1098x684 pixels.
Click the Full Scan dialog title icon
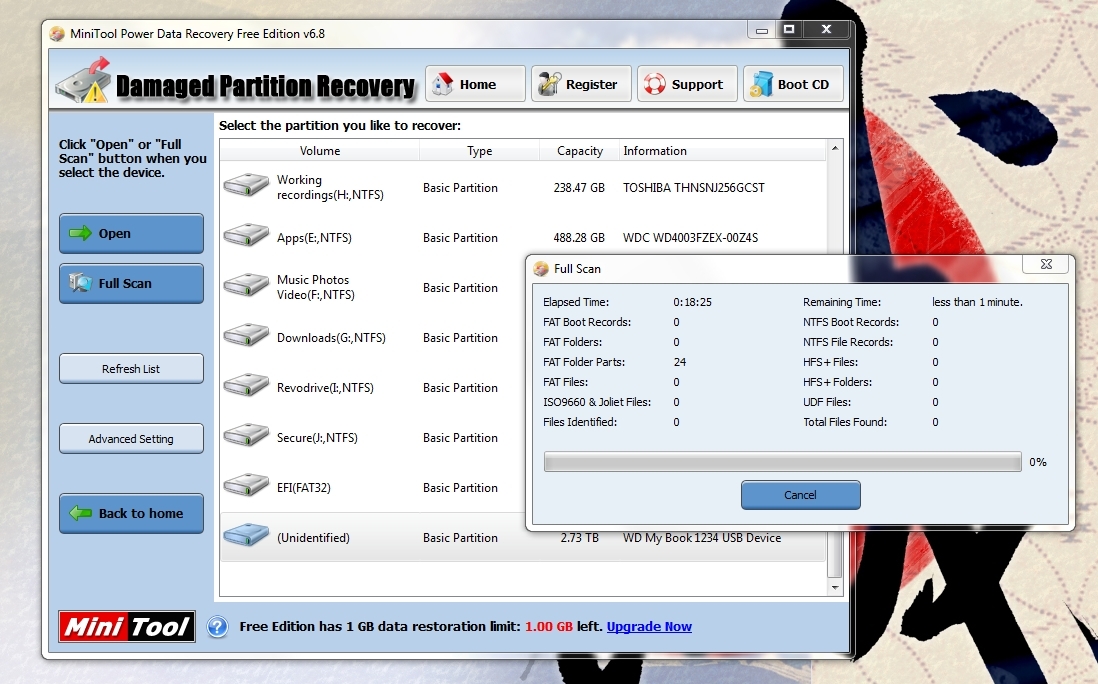click(x=541, y=269)
